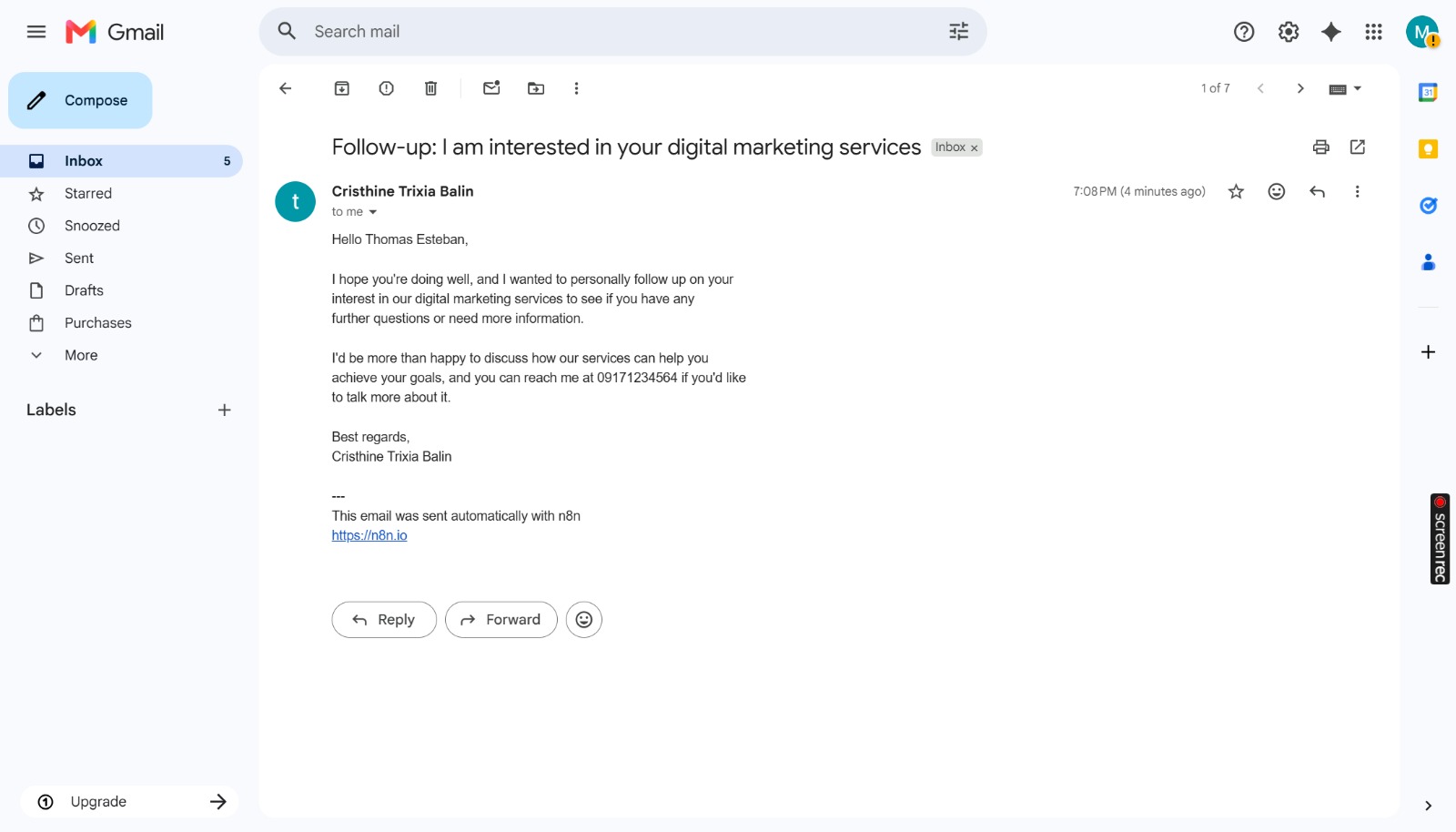The height and width of the screenshot is (832, 1456).
Task: Archive this email
Action: tap(342, 88)
